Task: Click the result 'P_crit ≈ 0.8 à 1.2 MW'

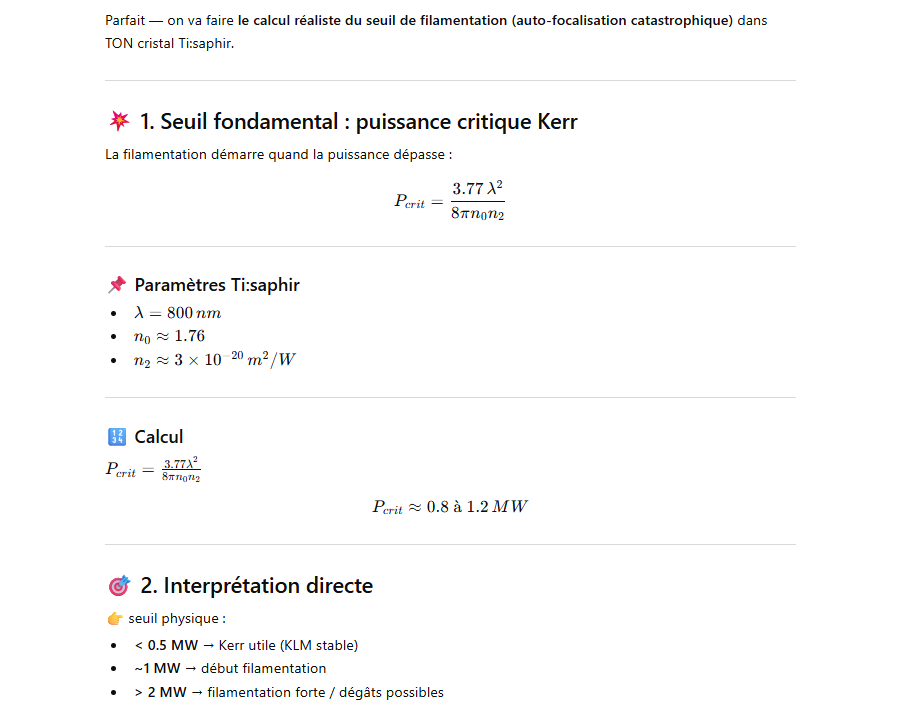Action: click(x=450, y=507)
